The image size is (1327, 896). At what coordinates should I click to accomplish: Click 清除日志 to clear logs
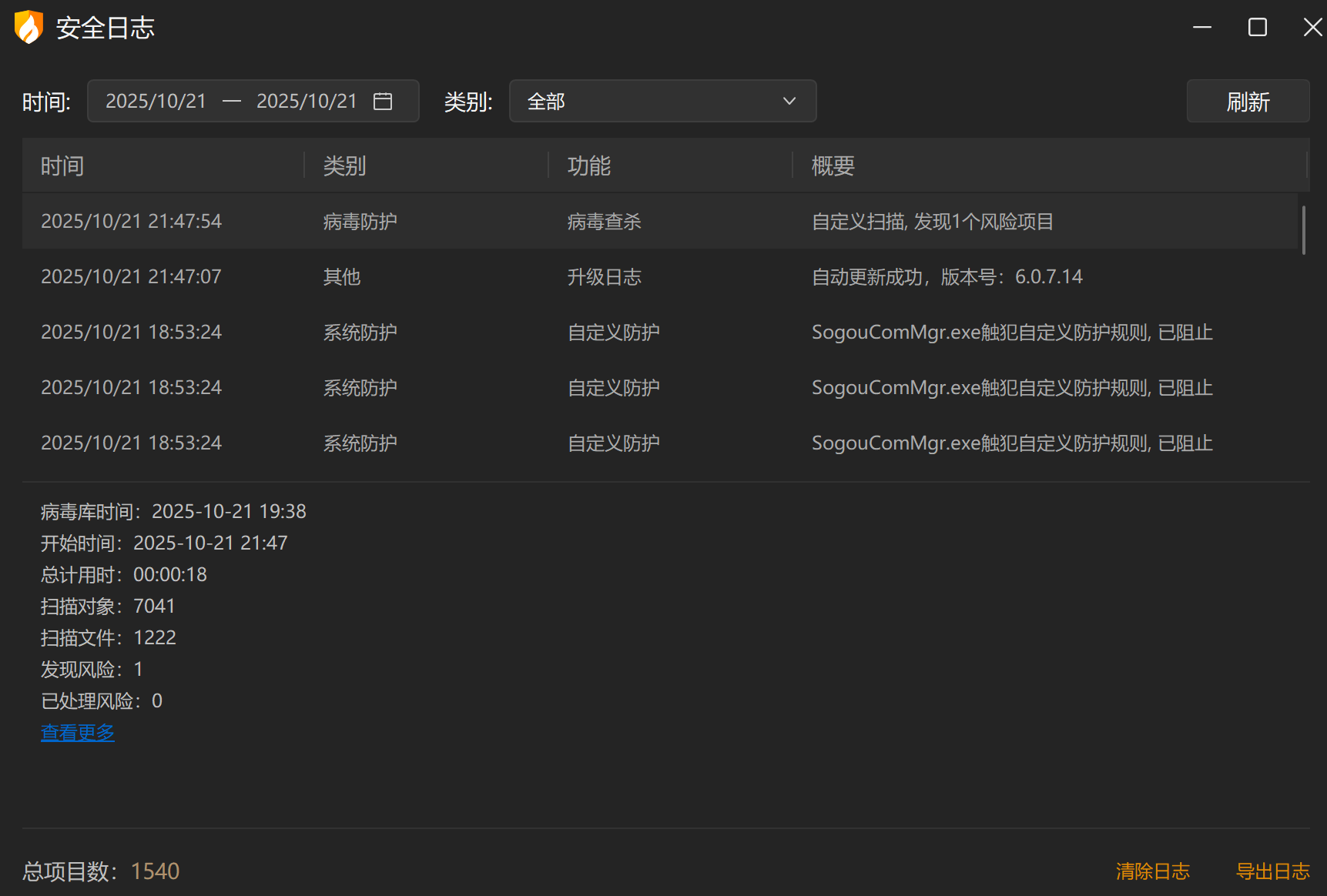pyautogui.click(x=1152, y=871)
